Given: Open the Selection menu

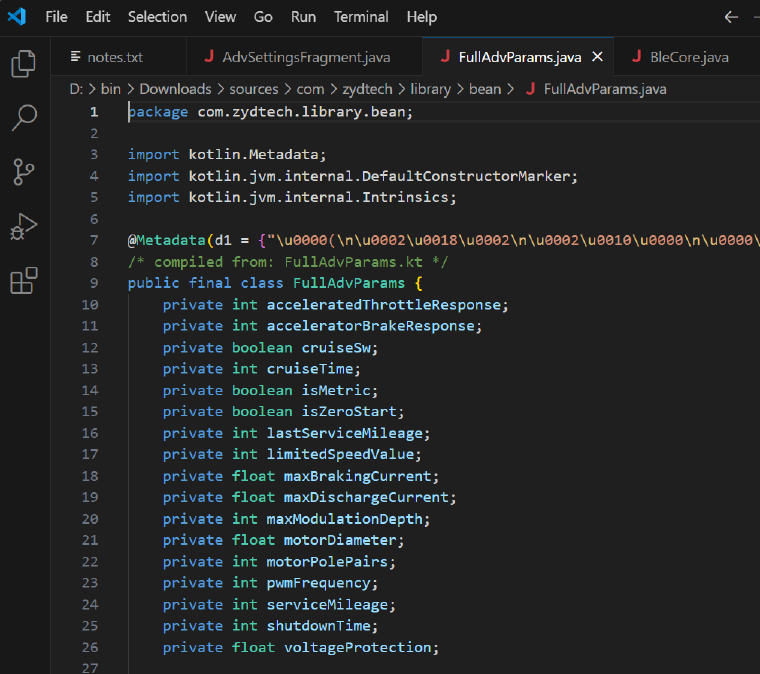Looking at the screenshot, I should pyautogui.click(x=158, y=17).
